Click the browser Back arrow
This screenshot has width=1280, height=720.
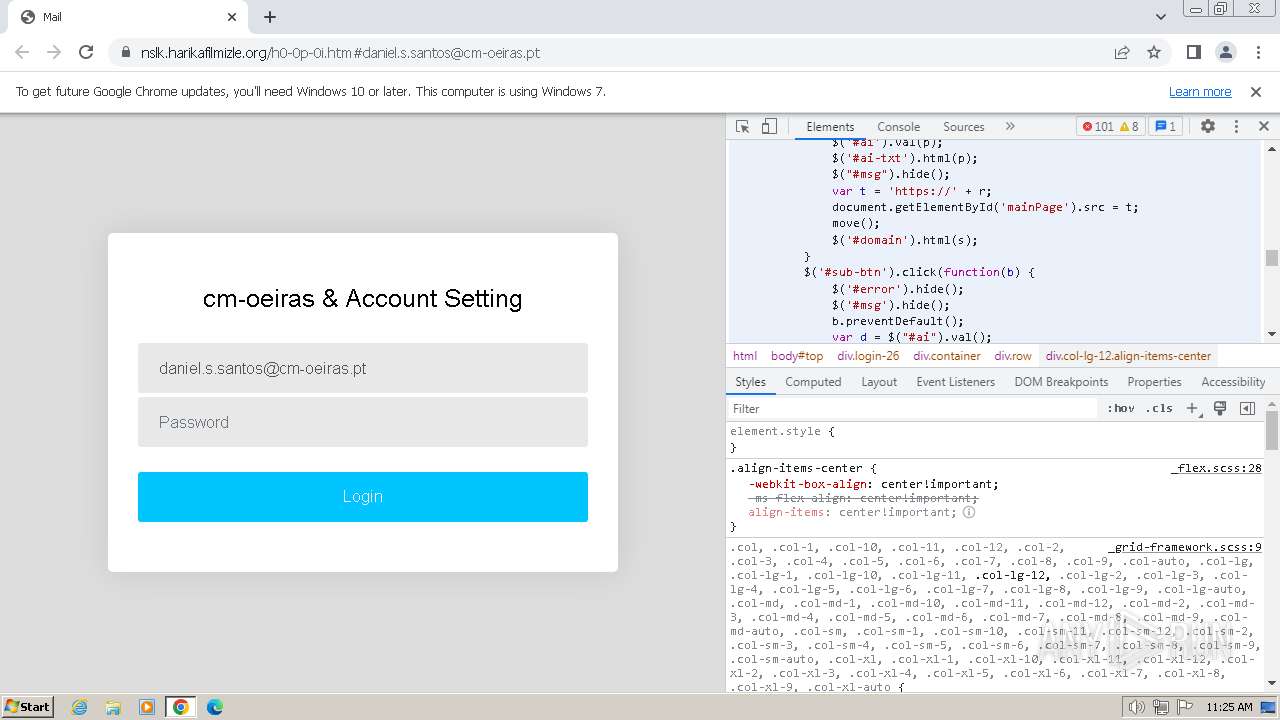click(22, 52)
